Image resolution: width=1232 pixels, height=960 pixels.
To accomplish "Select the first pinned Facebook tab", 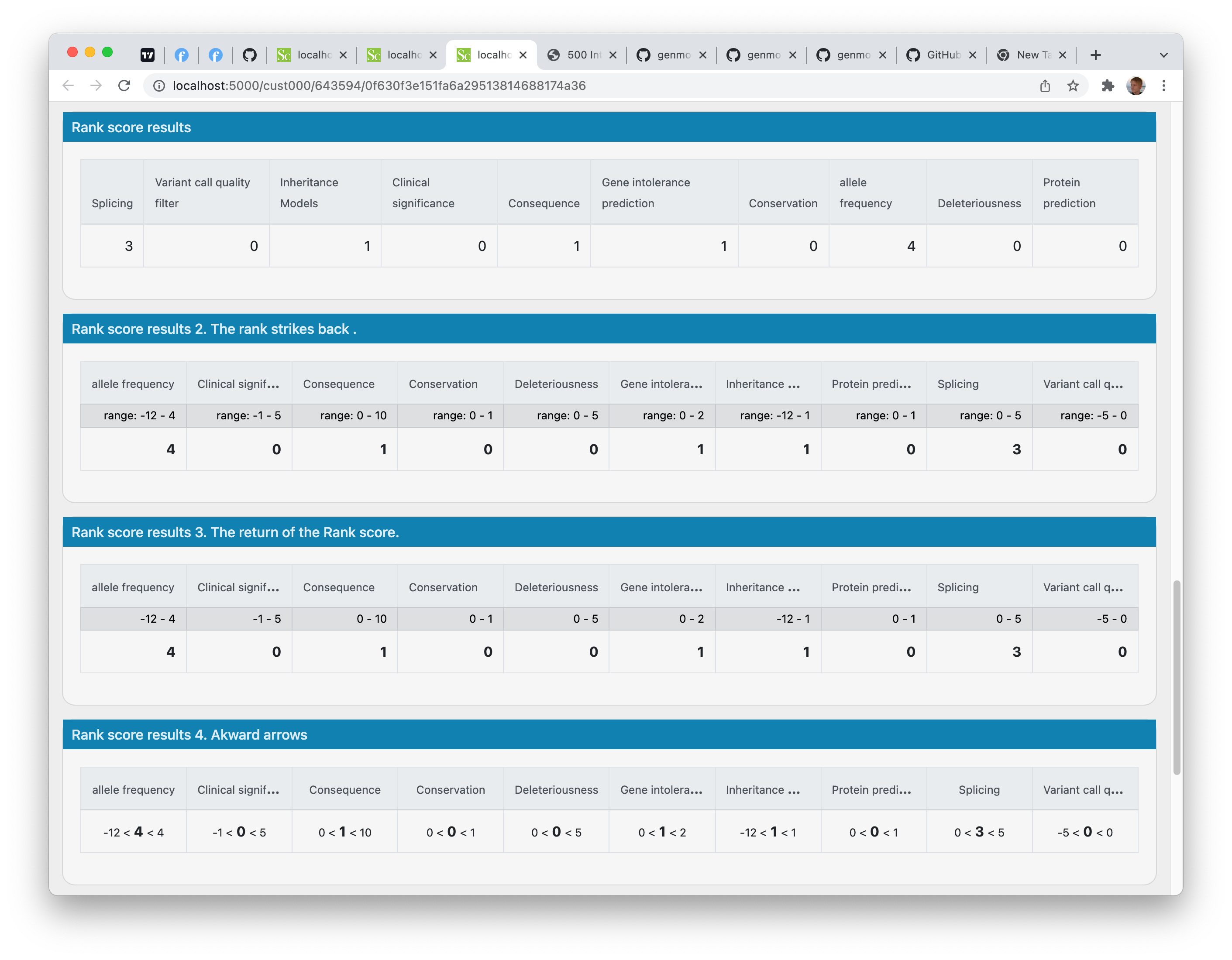I will [x=182, y=55].
